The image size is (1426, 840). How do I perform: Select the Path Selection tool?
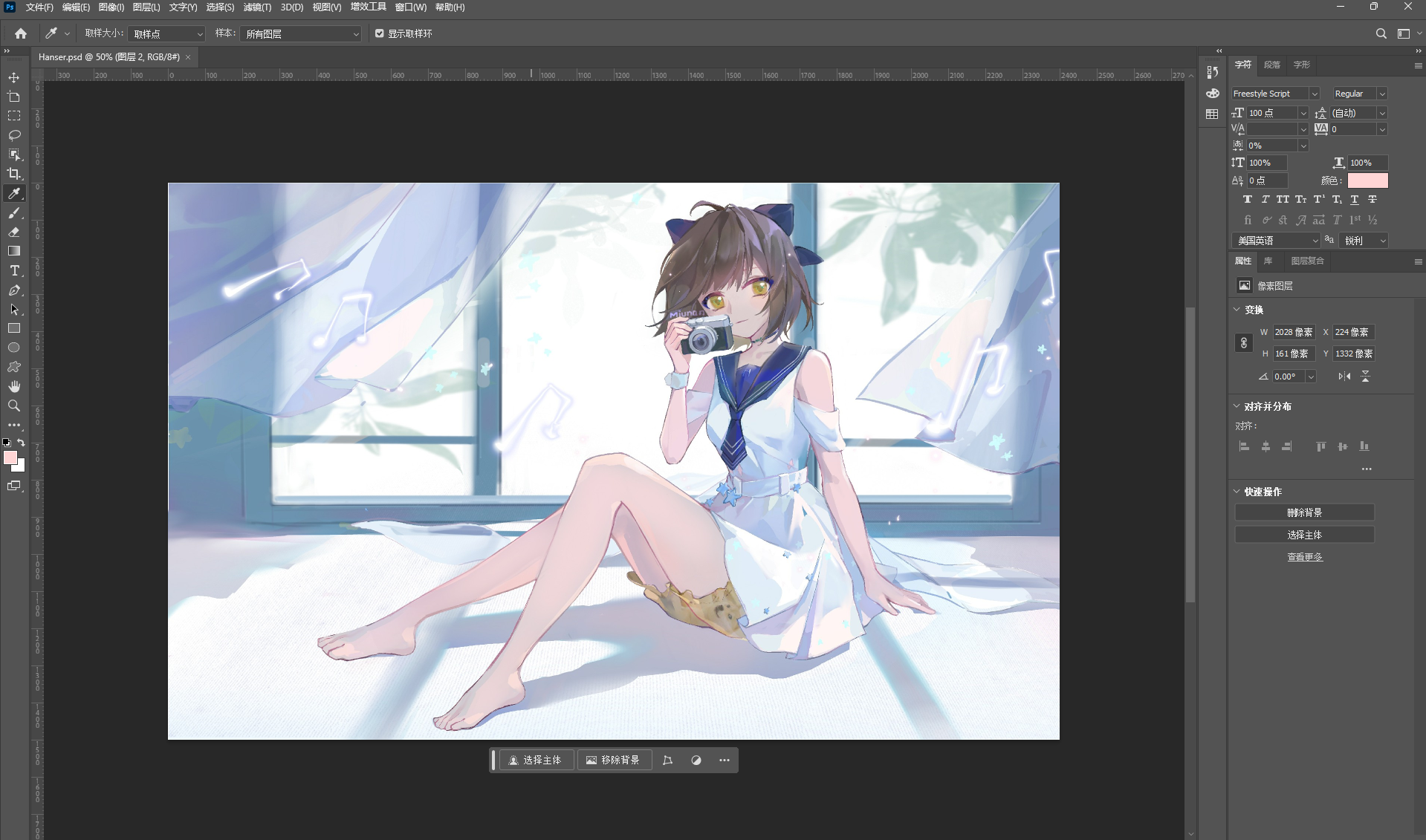coord(14,309)
